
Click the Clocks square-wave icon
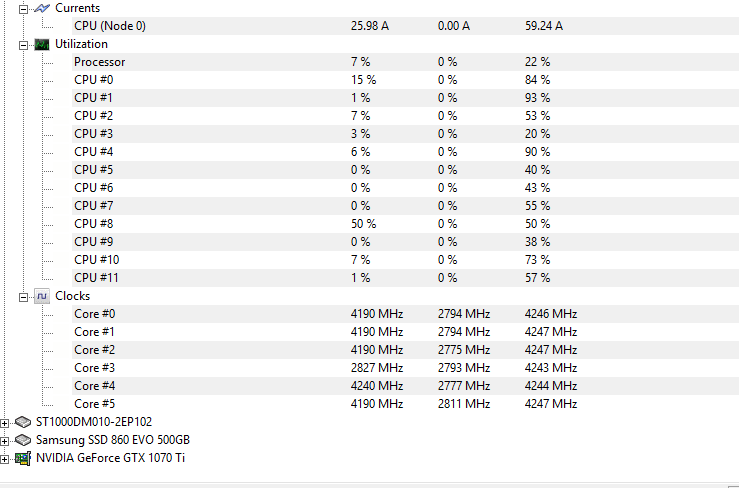[x=42, y=296]
